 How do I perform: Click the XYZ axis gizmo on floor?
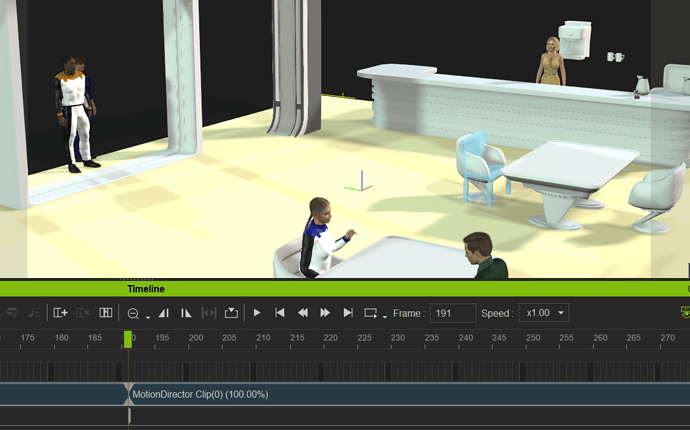(x=360, y=183)
